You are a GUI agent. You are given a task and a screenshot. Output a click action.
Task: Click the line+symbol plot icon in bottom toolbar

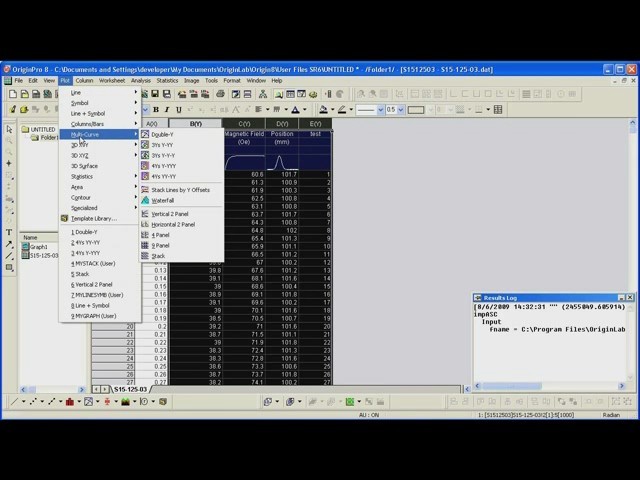click(51, 402)
